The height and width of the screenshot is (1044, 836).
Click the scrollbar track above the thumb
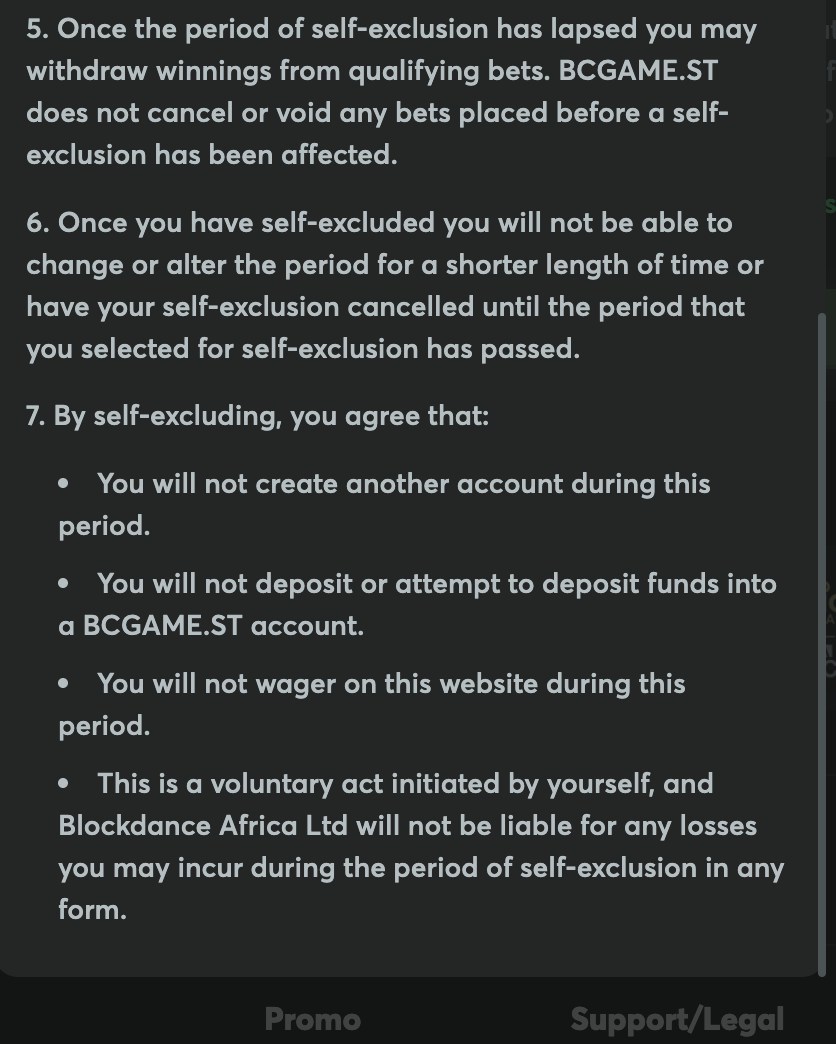click(x=823, y=150)
